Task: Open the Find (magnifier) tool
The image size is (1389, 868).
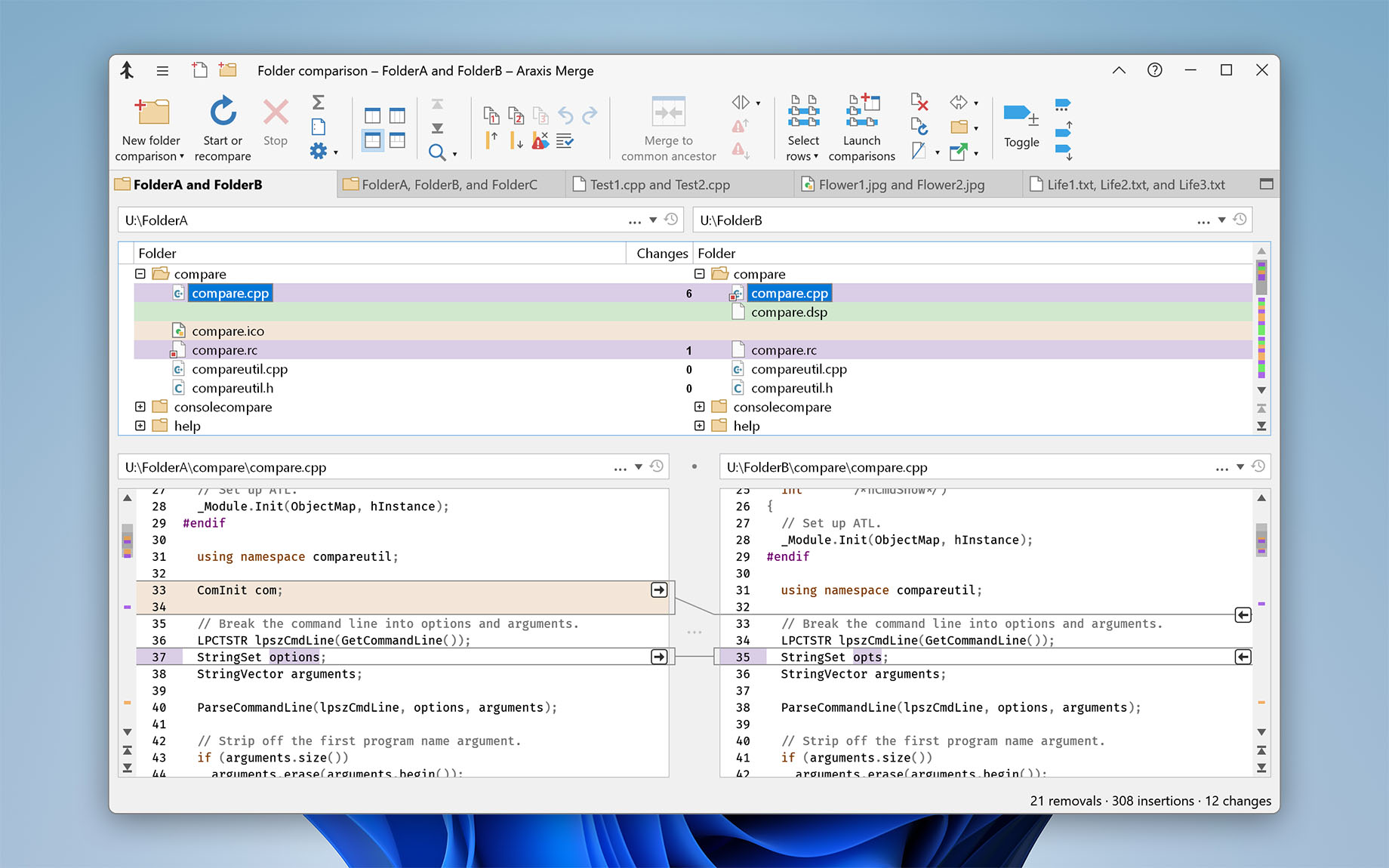Action: [x=436, y=151]
